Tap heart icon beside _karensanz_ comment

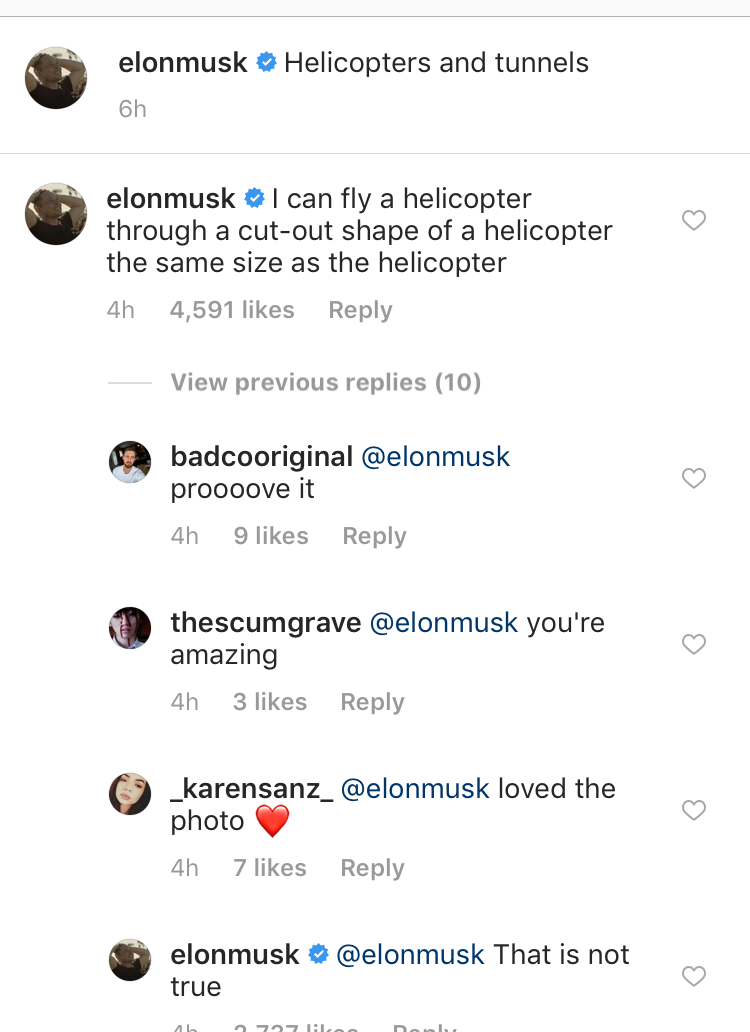693,810
